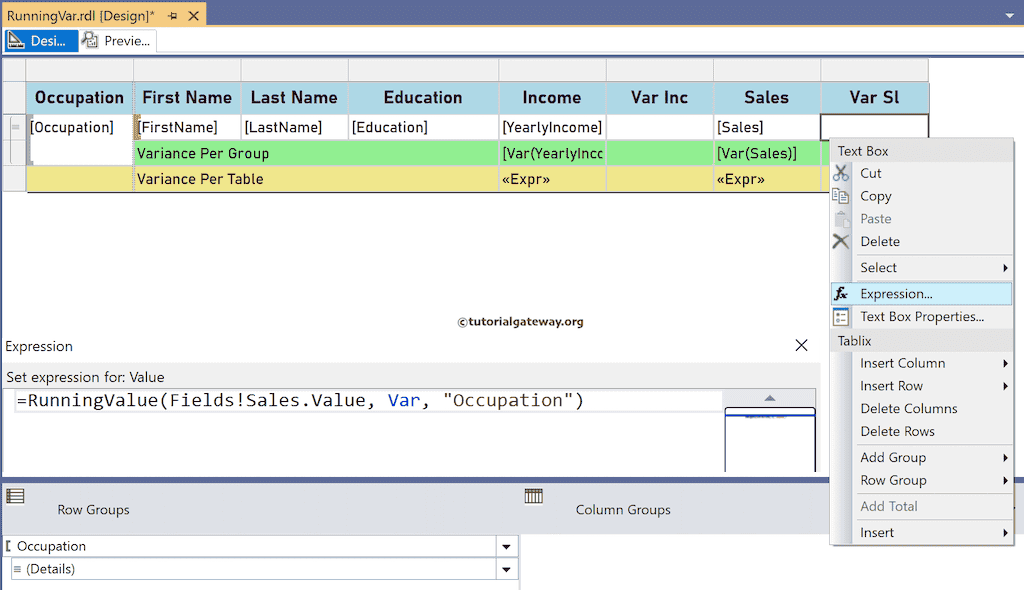Viewport: 1024px width, 590px height.
Task: Open the (Details) group dropdown
Action: point(506,569)
